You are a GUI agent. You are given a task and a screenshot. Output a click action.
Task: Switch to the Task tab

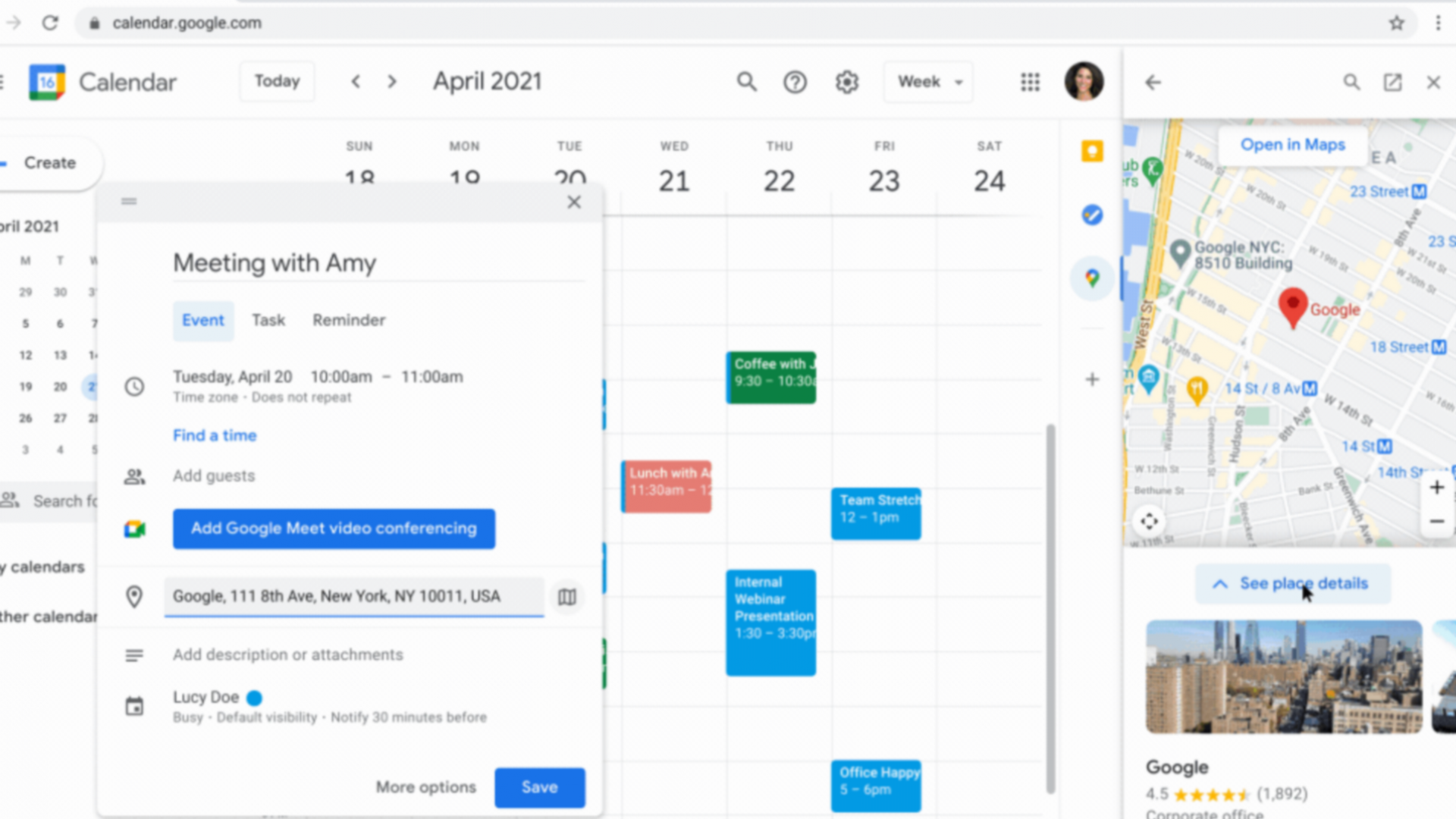click(268, 321)
